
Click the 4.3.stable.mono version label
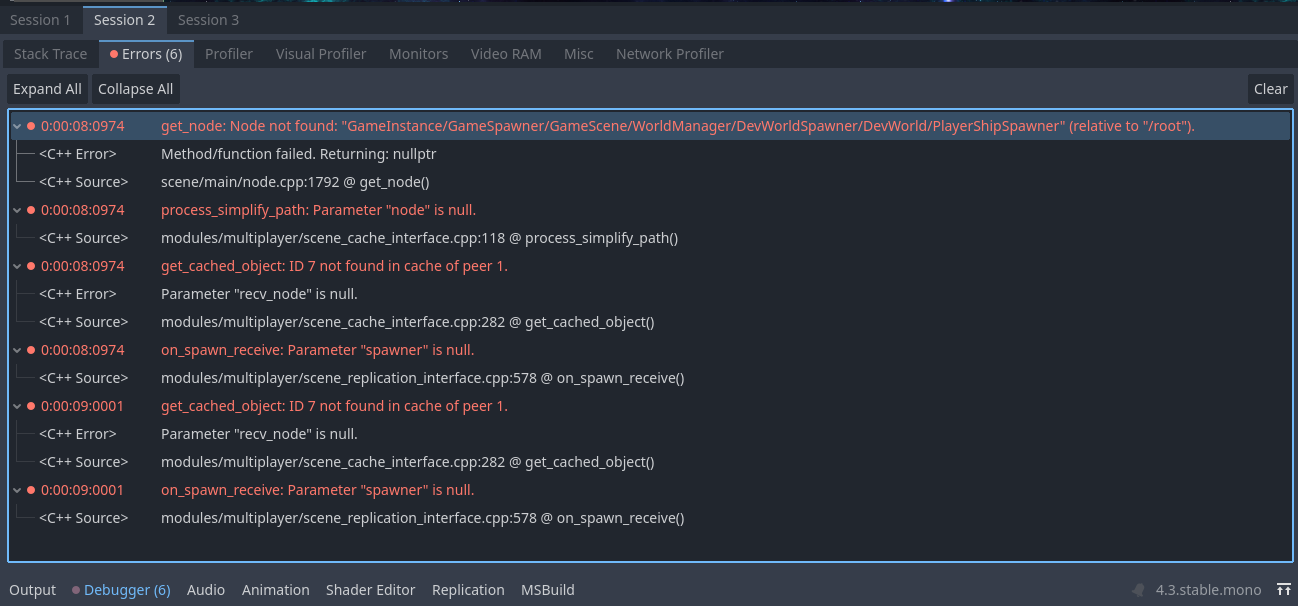1208,590
